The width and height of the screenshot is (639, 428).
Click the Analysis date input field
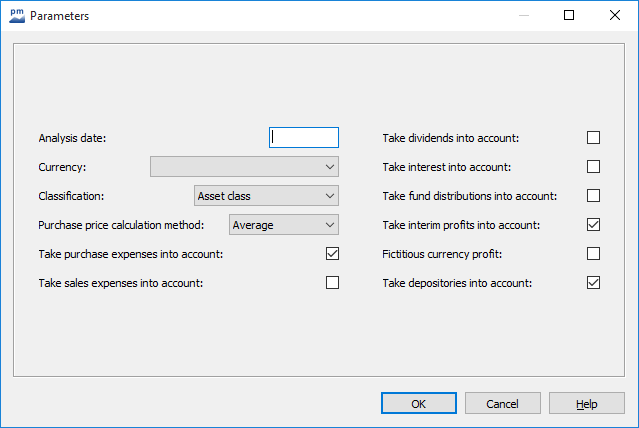pos(304,138)
